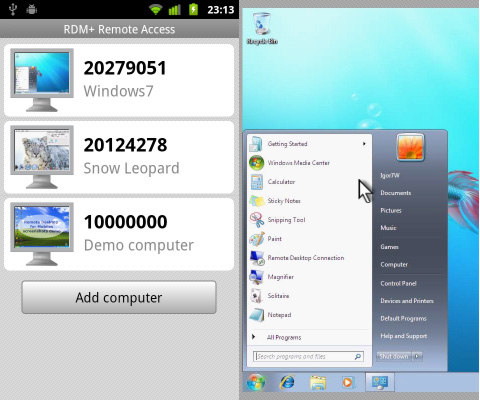
Task: Open the Solitaire cards icon
Action: [257, 296]
